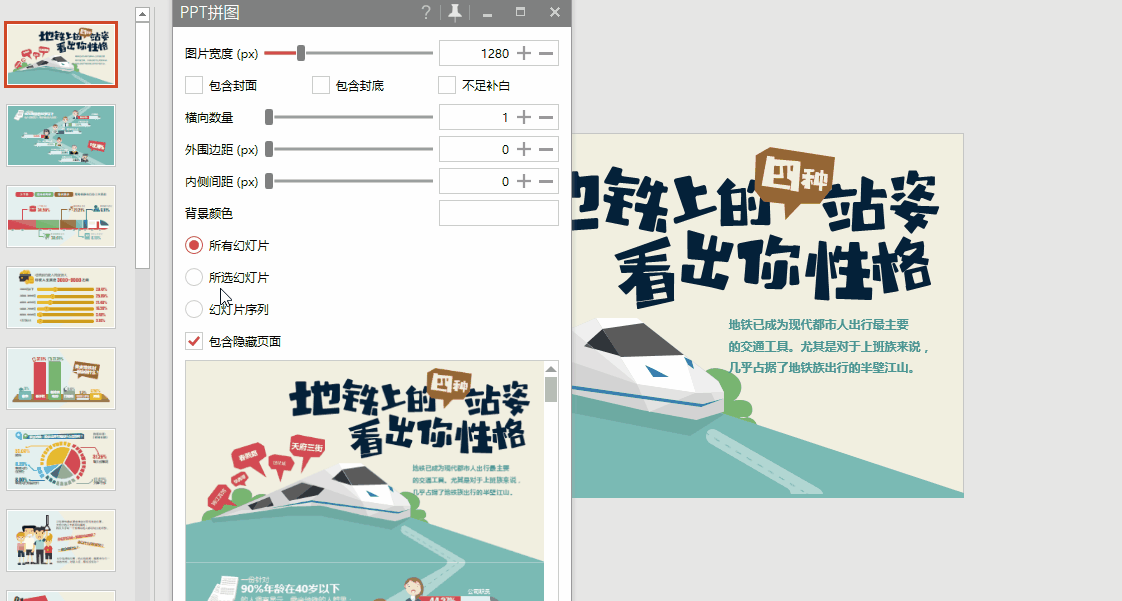The image size is (1122, 601).
Task: Select the 所选幻灯片 radio option
Action: [195, 277]
